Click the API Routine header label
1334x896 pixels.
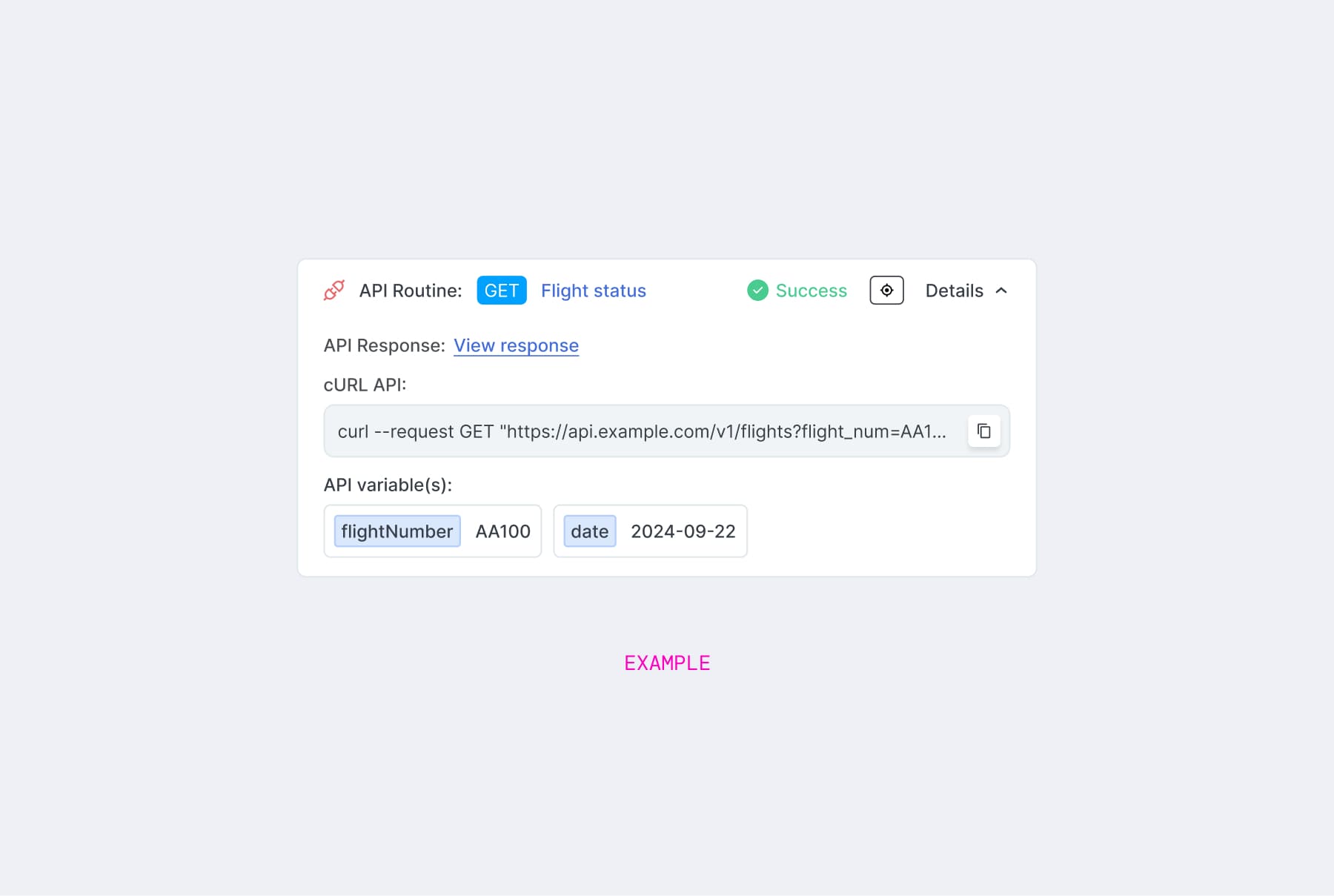coord(411,291)
